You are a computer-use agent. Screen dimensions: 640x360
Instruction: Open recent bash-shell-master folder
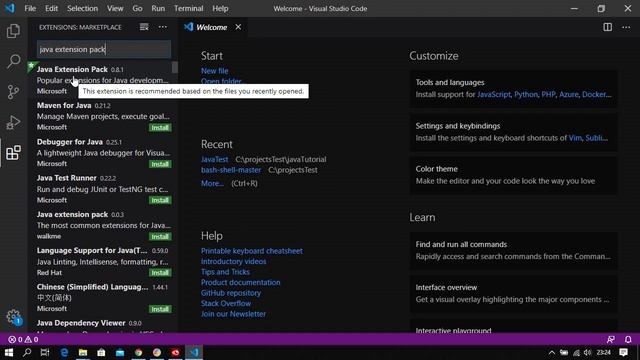tap(231, 170)
